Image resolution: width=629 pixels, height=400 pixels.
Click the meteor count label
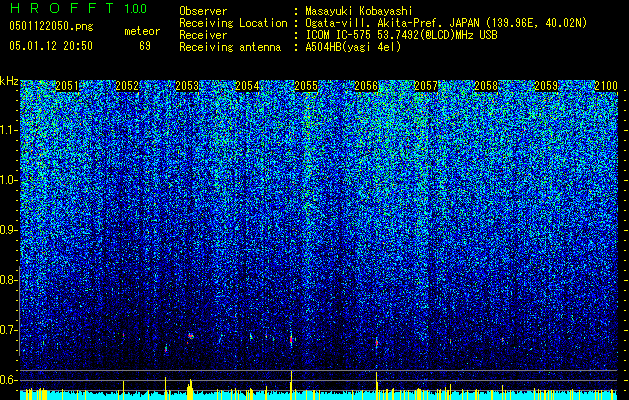142,31
